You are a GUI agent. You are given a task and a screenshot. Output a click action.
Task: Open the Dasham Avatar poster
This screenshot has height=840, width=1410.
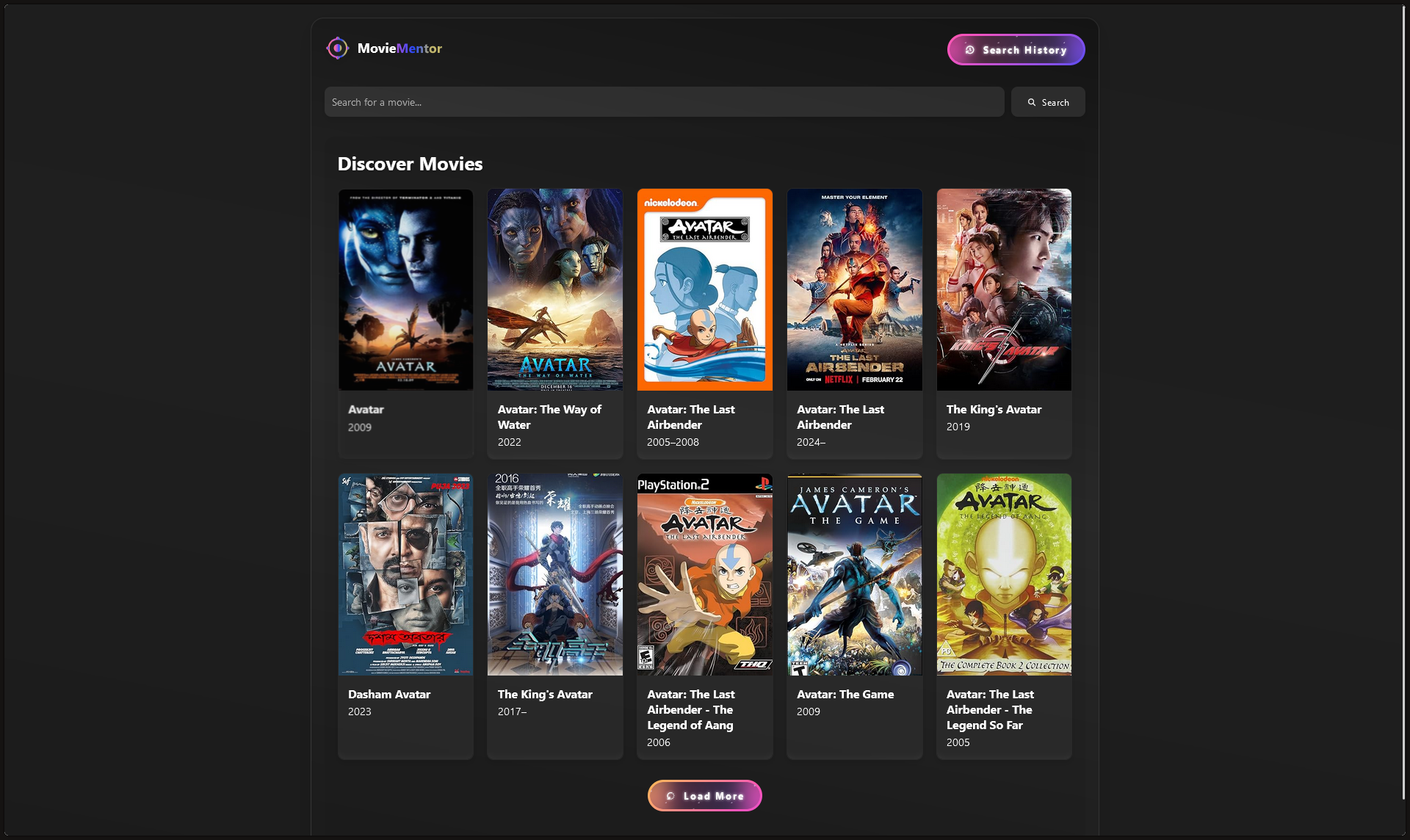[x=405, y=574]
